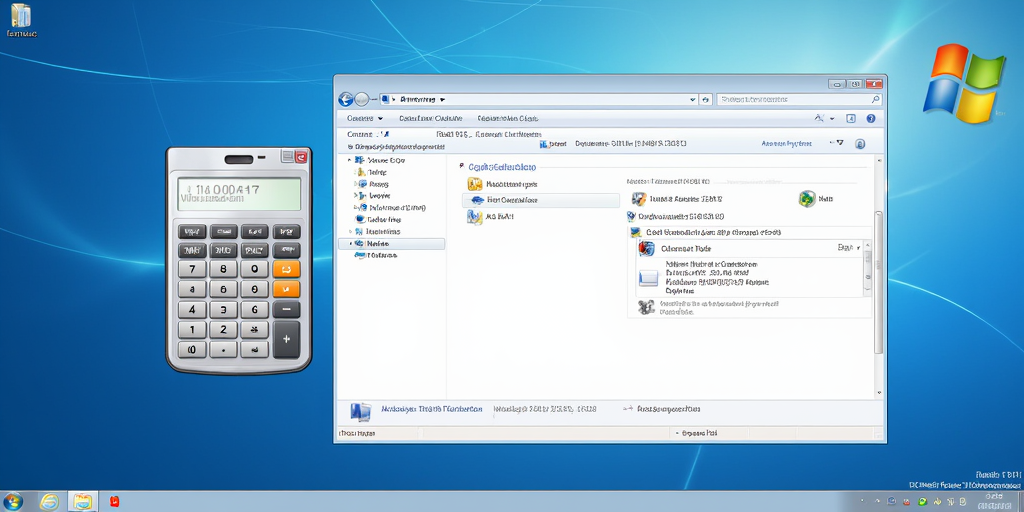Click the calculator's LCD display
Viewport: 1024px width, 512px height.
tap(239, 194)
